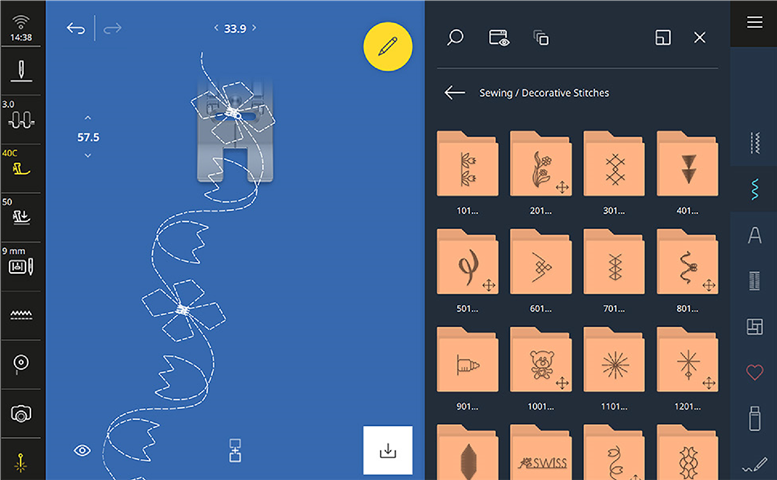Open stitch folder 201 with flowers

click(541, 163)
